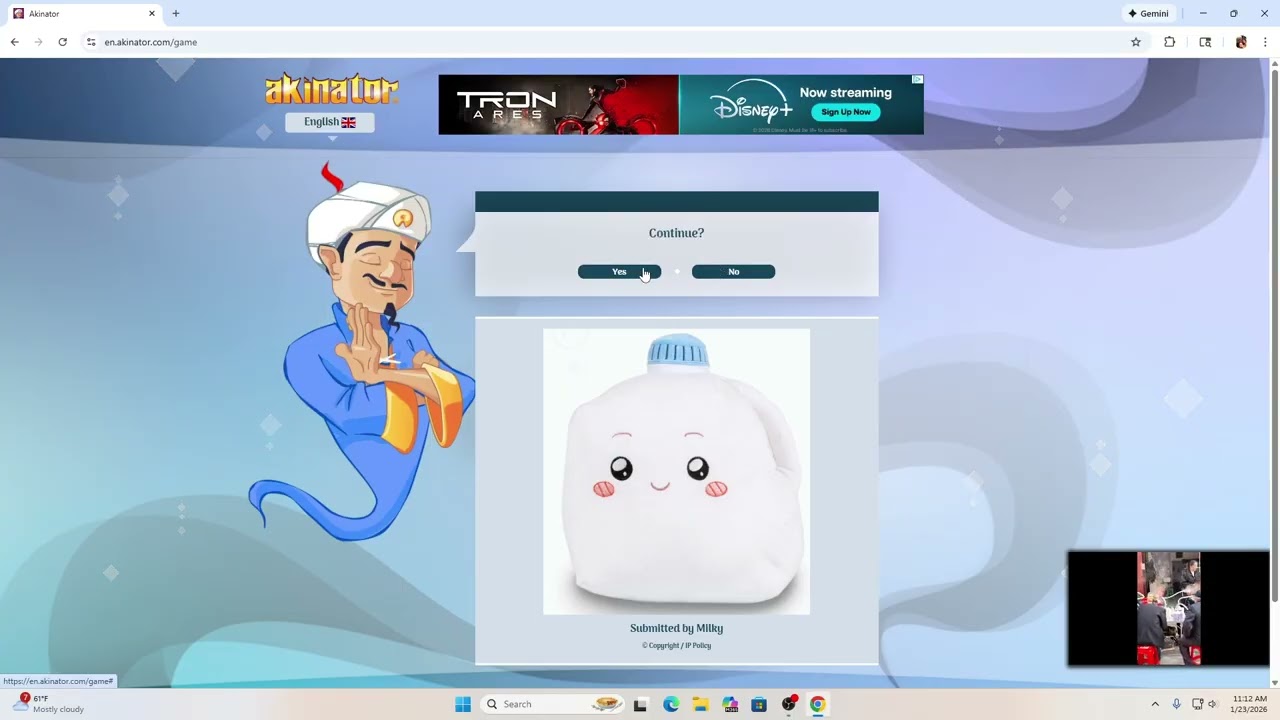Open Gemini in Chrome
The image size is (1280, 720).
click(x=1148, y=14)
